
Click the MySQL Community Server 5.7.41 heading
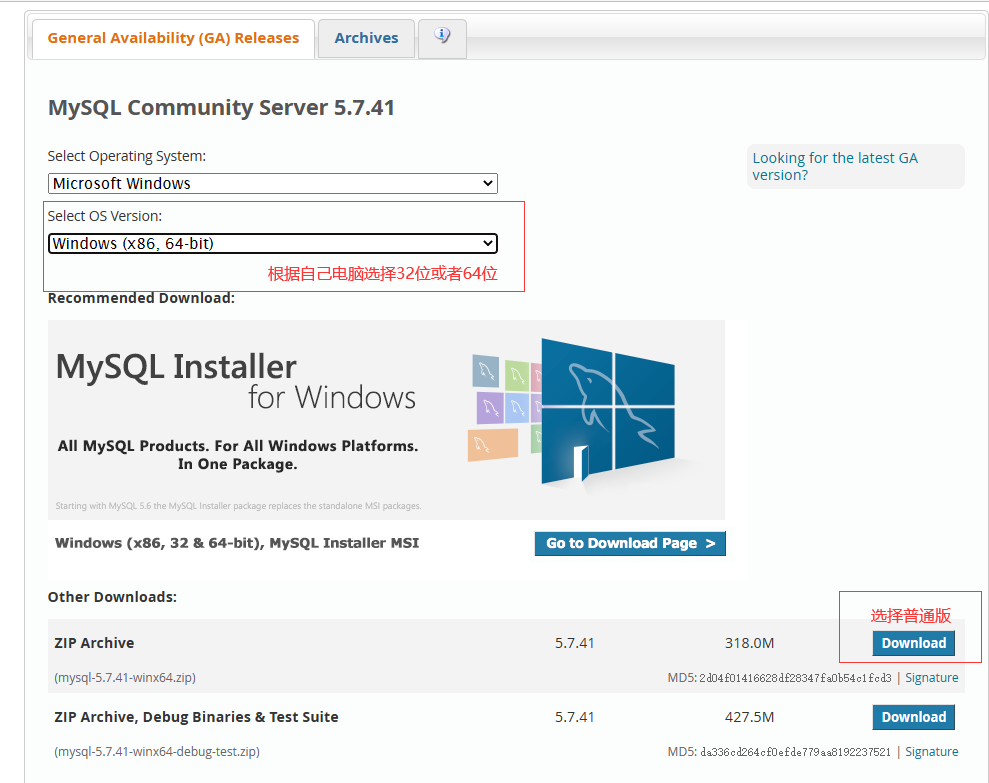(221, 107)
